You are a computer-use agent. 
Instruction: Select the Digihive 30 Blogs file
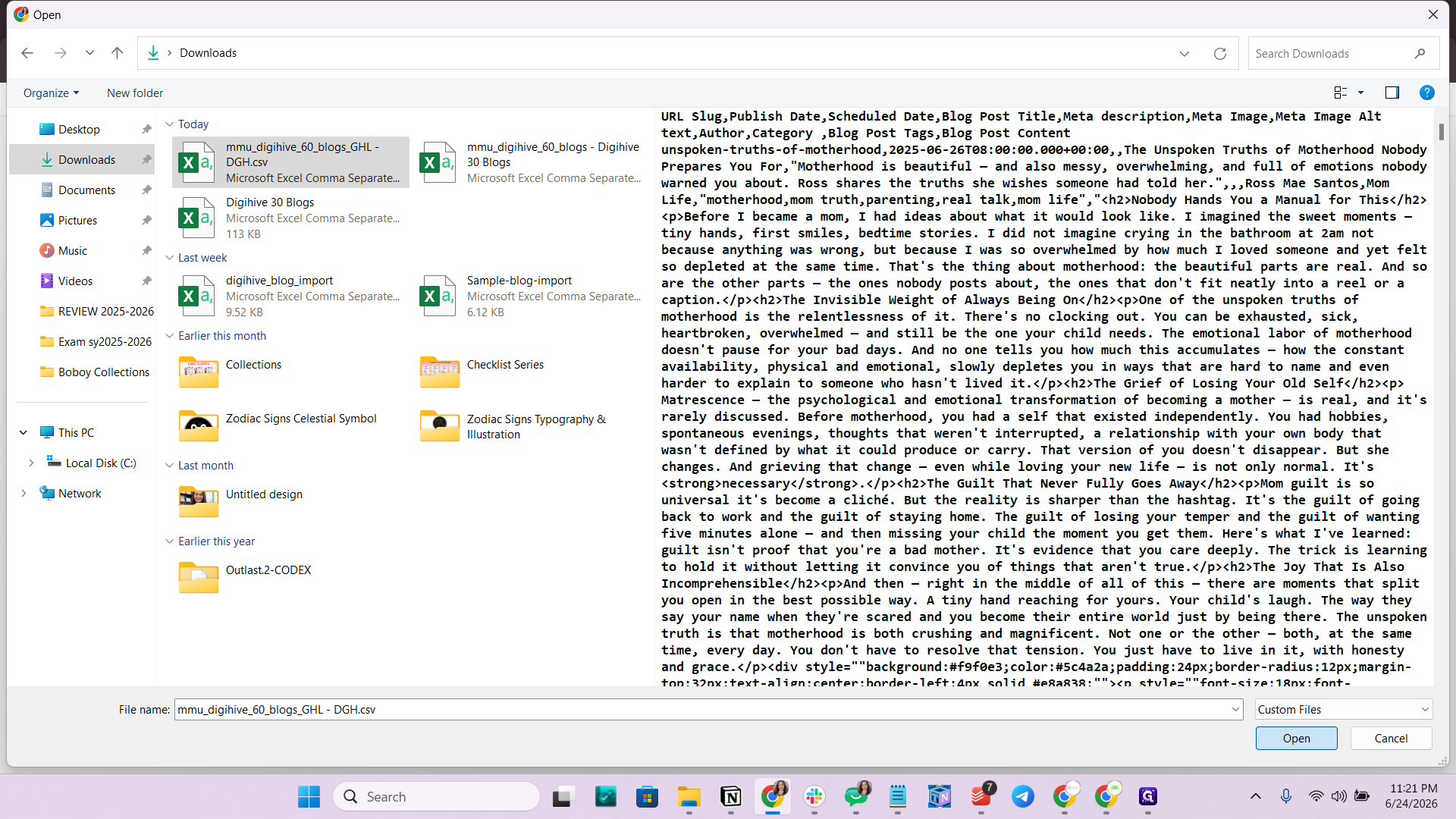coord(291,218)
